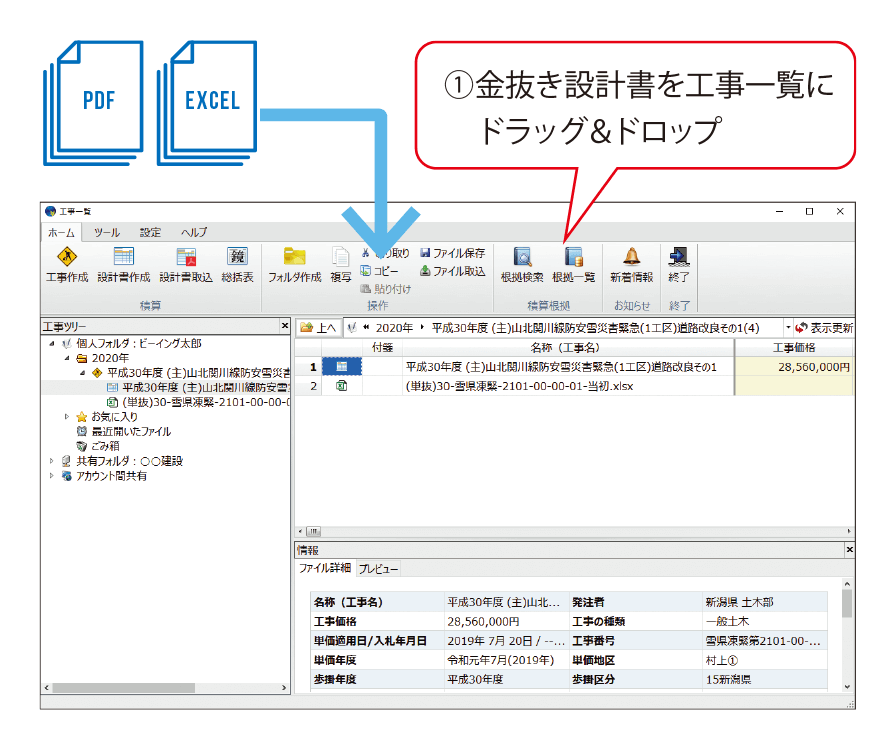Expand the 共有フォルダ tree node
Viewport: 895px width, 750px height.
tap(52, 462)
